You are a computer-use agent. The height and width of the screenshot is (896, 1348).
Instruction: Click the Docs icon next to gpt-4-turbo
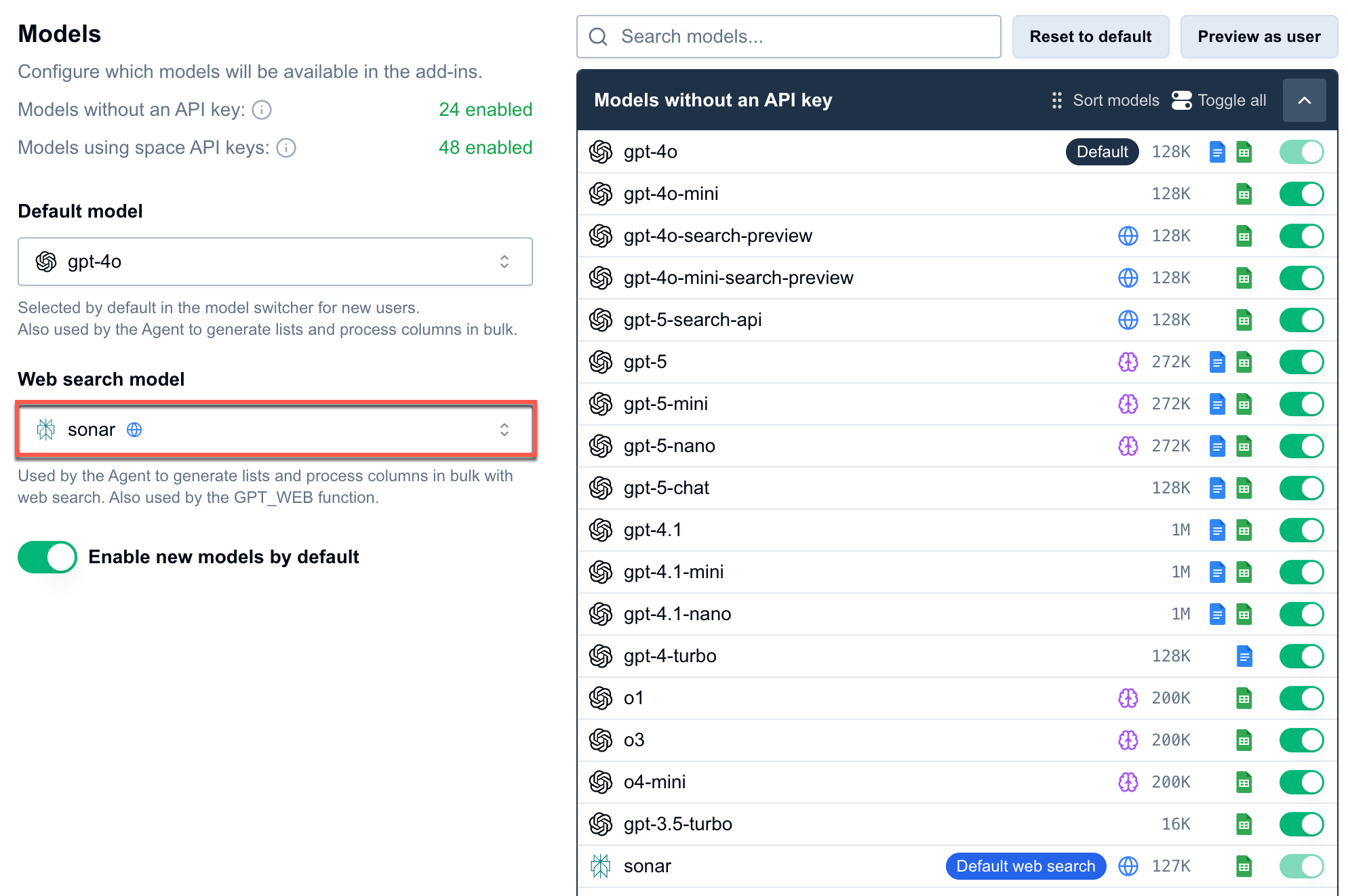[x=1244, y=656]
